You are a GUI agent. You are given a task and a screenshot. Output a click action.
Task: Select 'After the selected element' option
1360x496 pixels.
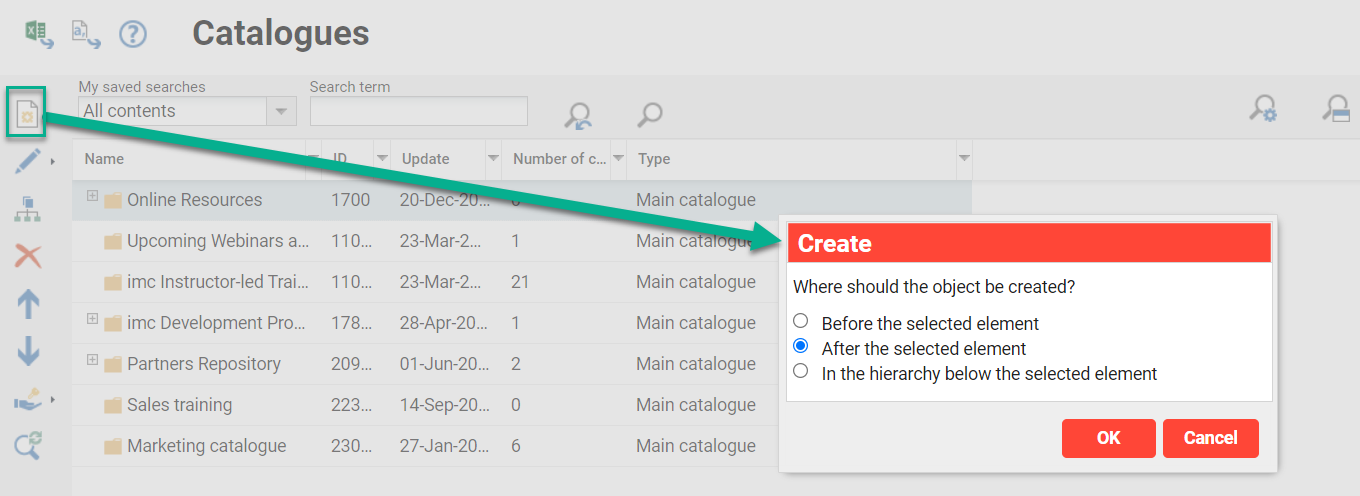point(800,347)
